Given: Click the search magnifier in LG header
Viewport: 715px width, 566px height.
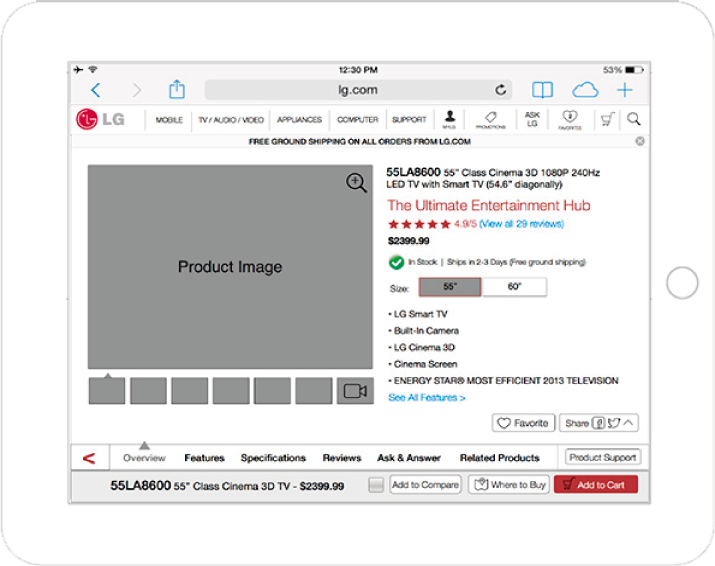Looking at the screenshot, I should click(x=634, y=119).
